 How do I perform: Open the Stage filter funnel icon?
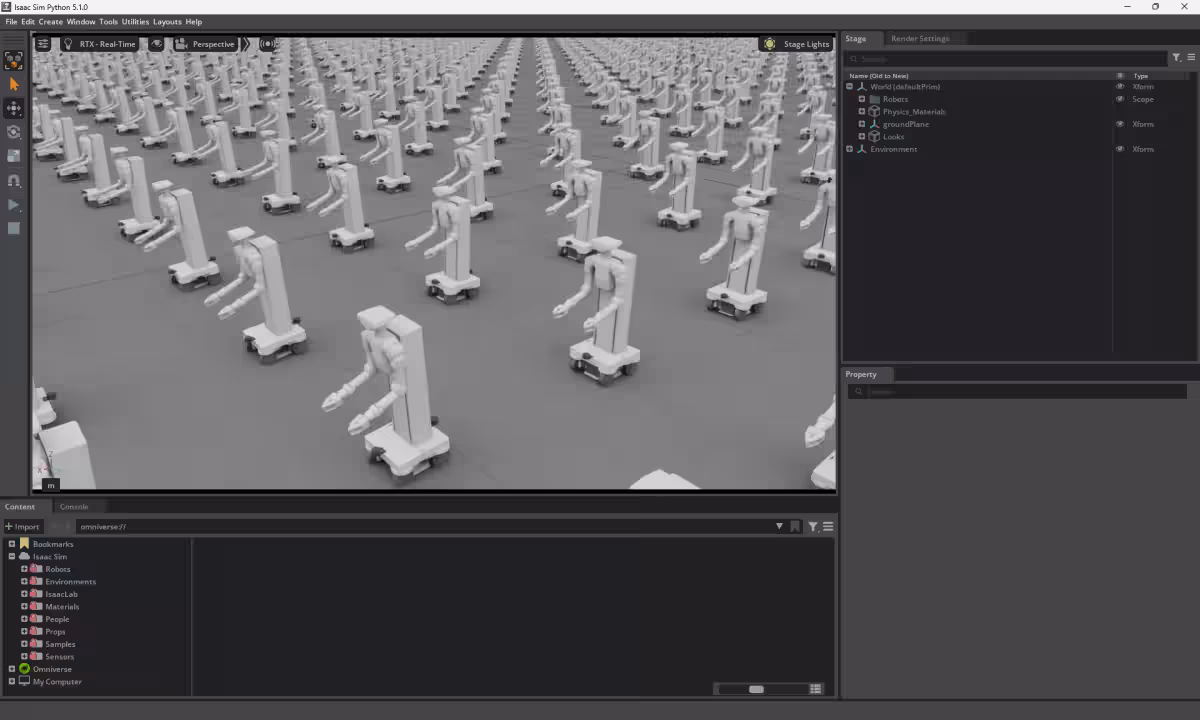pyautogui.click(x=1177, y=58)
